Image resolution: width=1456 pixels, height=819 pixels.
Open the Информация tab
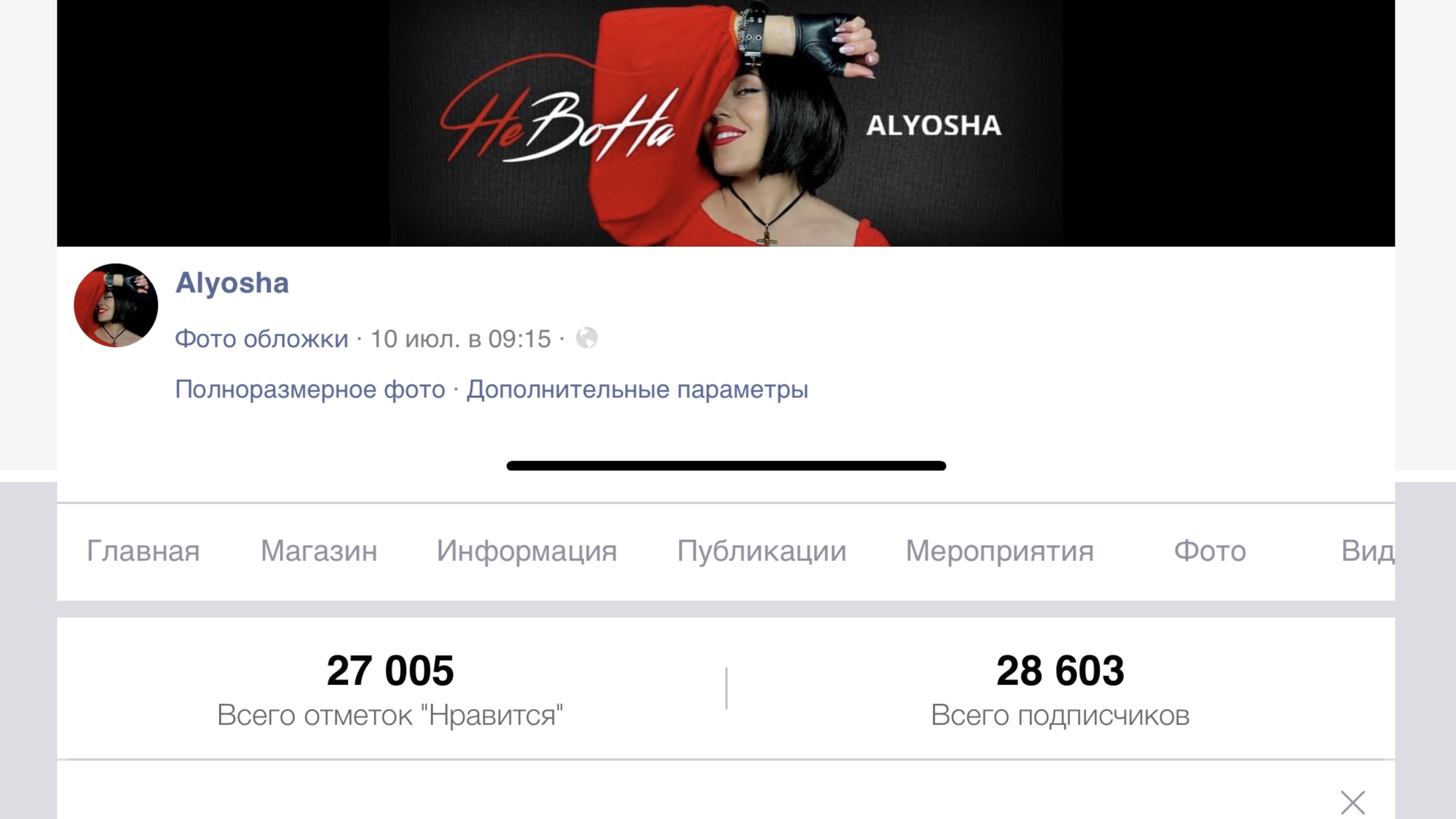click(527, 551)
